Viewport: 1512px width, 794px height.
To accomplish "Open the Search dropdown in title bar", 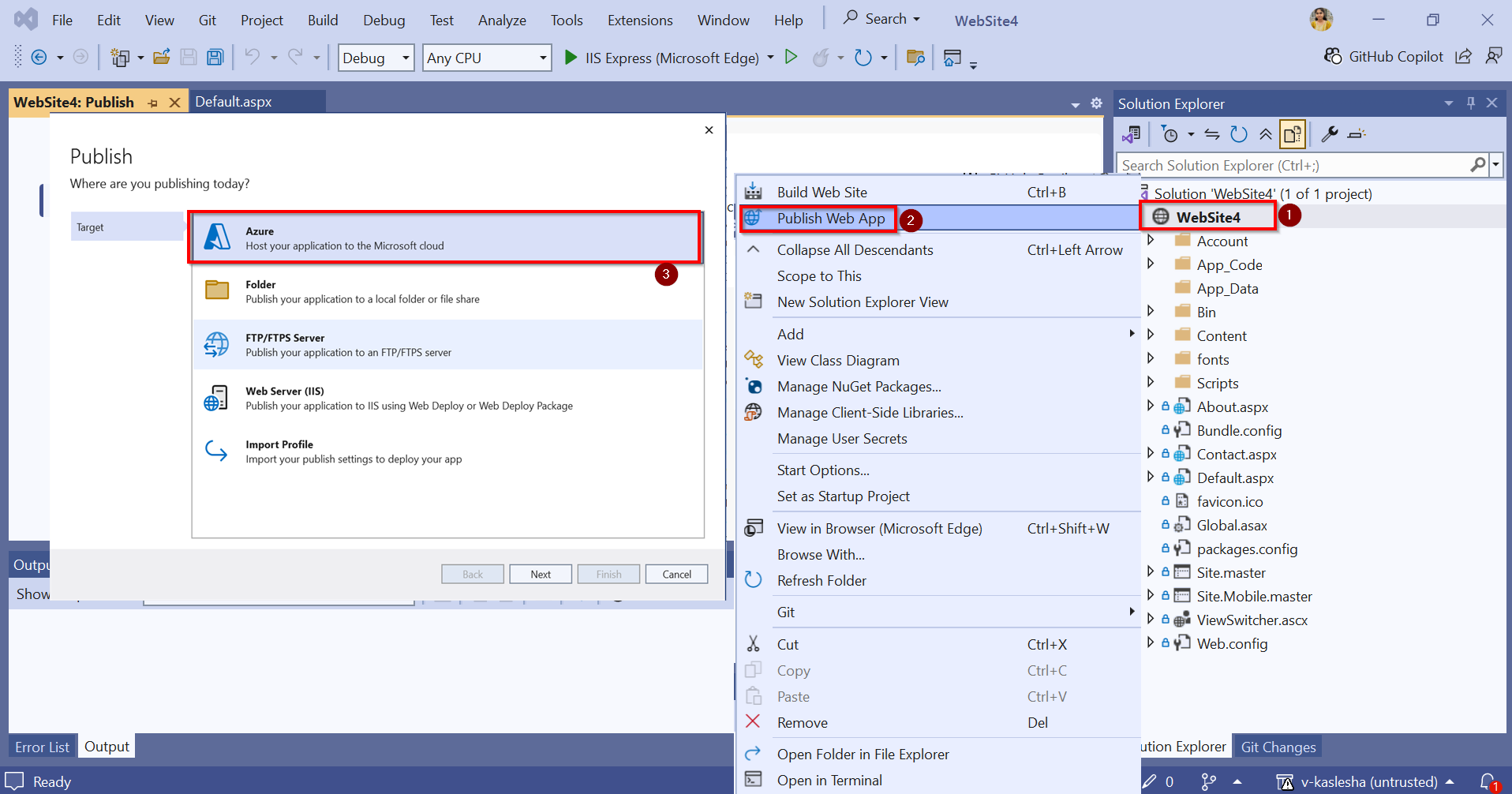I will pos(882,18).
